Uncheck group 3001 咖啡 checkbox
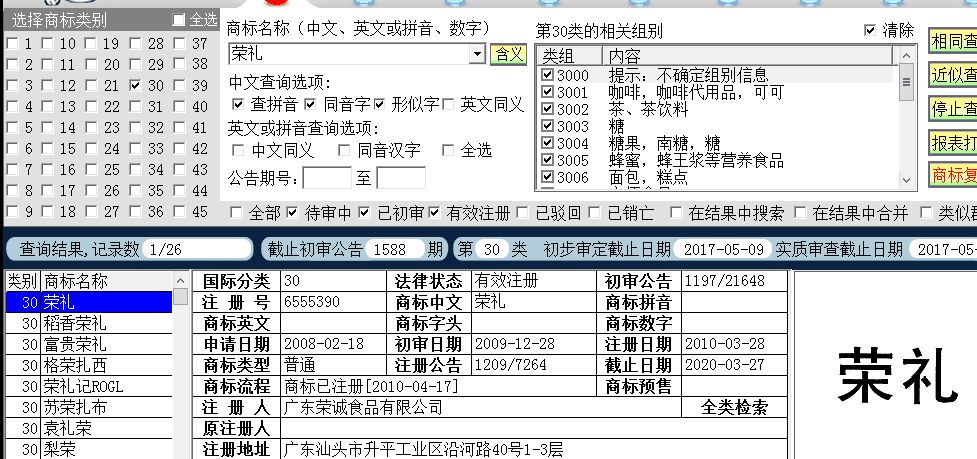Image resolution: width=977 pixels, height=459 pixels. coord(548,92)
